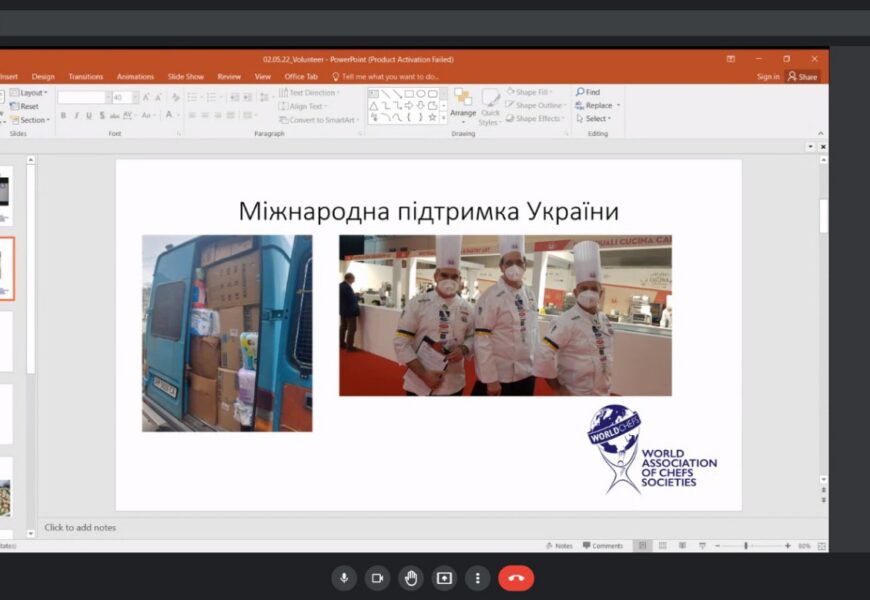
Task: Open the Shape Fill dropdown
Action: click(x=535, y=92)
